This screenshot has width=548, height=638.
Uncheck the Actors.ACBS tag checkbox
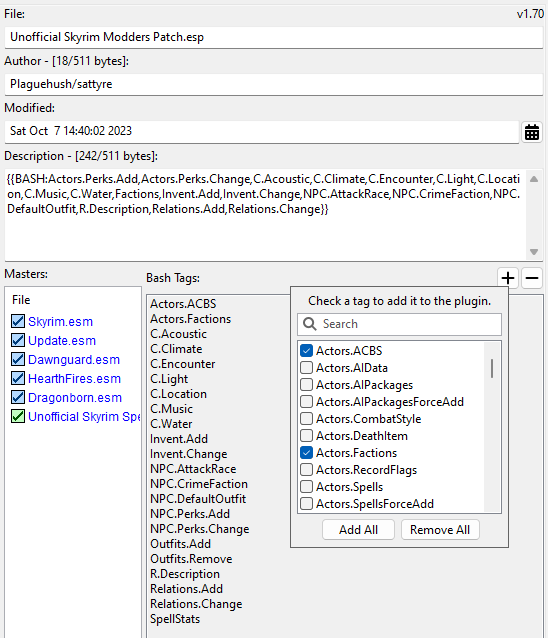(306, 351)
